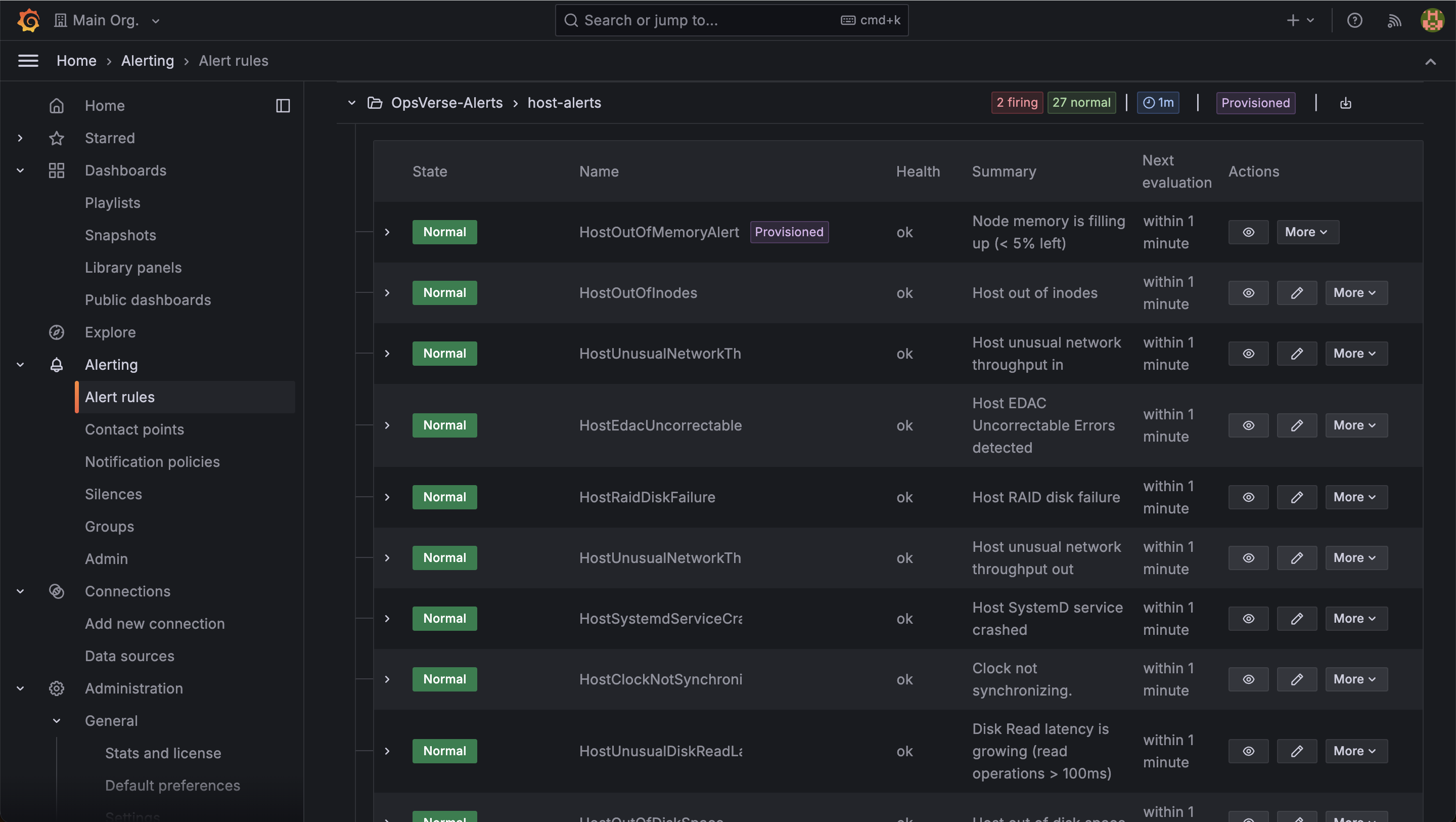The width and height of the screenshot is (1456, 822).
Task: Click the plus new item icon
Action: 1293,20
